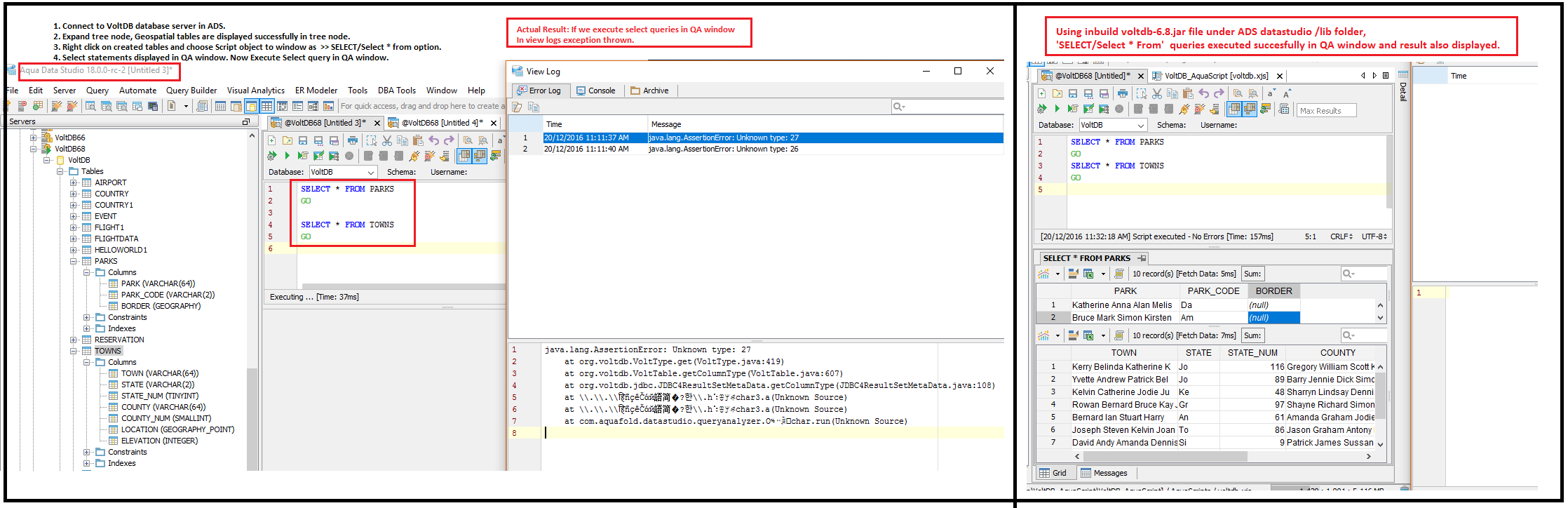
Task: Expand the AIRPORT table node
Action: (73, 182)
